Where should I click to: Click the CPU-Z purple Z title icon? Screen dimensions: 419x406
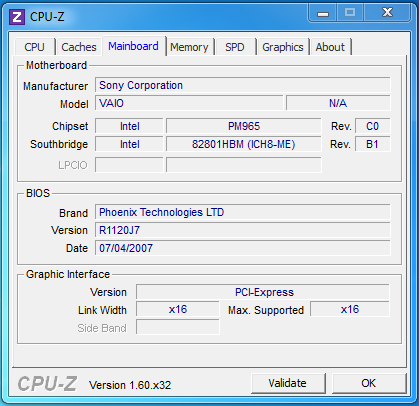[17, 17]
